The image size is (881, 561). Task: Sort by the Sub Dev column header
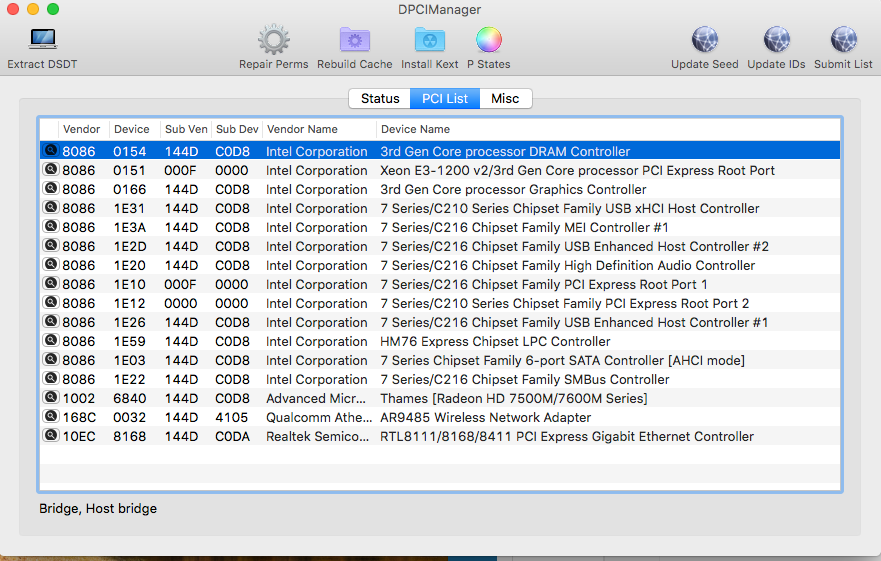[x=237, y=129]
